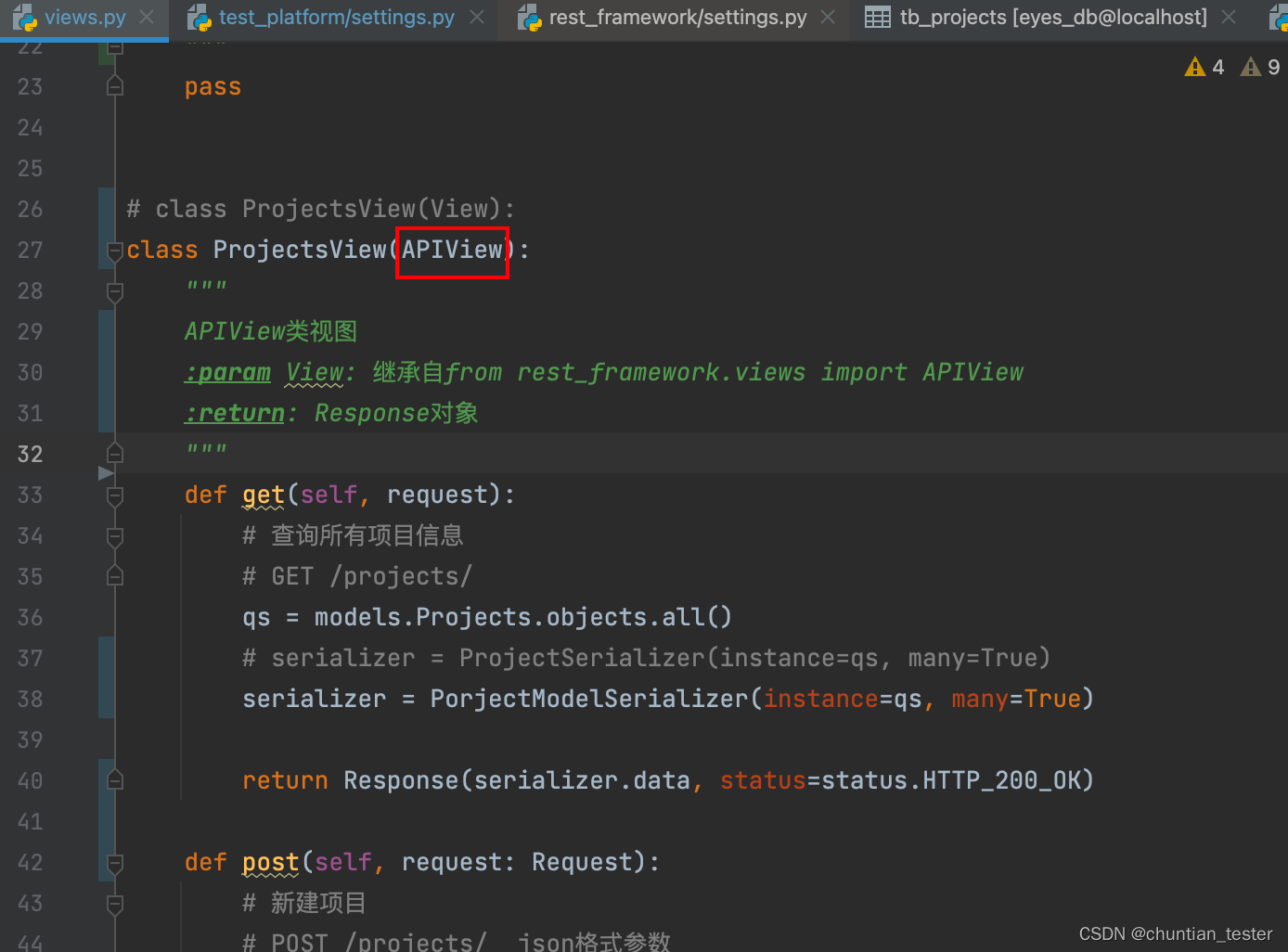Close the rest_framework/settings.py tab

[827, 16]
